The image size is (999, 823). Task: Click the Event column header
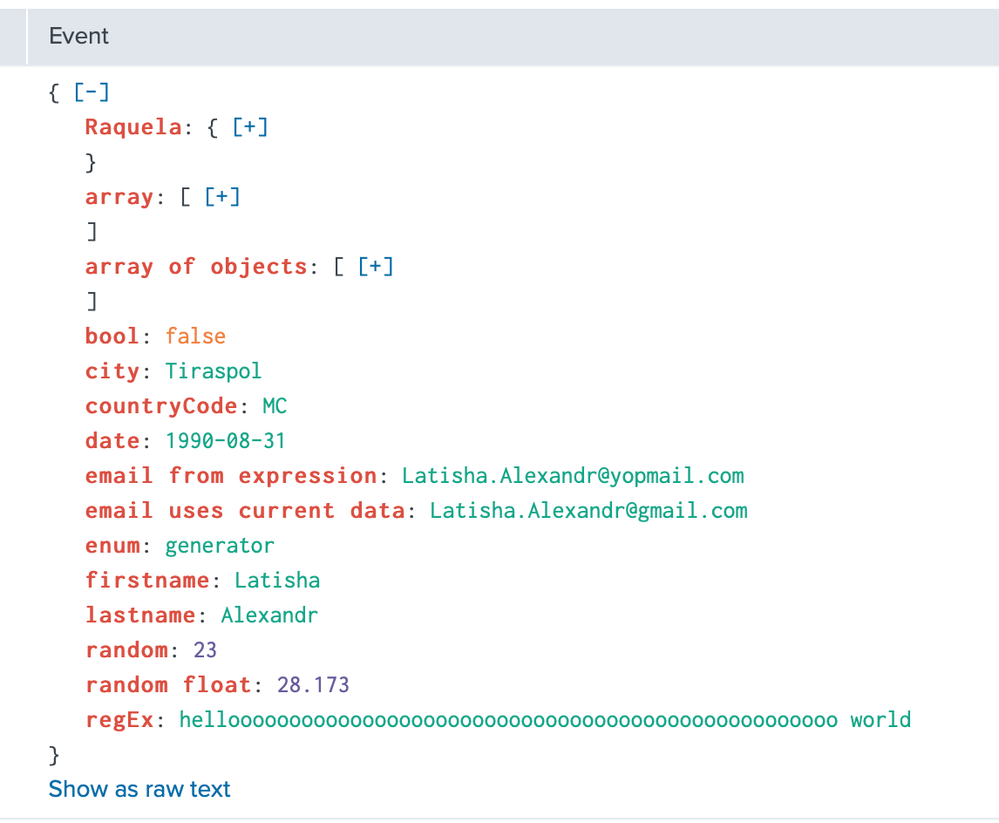(x=79, y=36)
